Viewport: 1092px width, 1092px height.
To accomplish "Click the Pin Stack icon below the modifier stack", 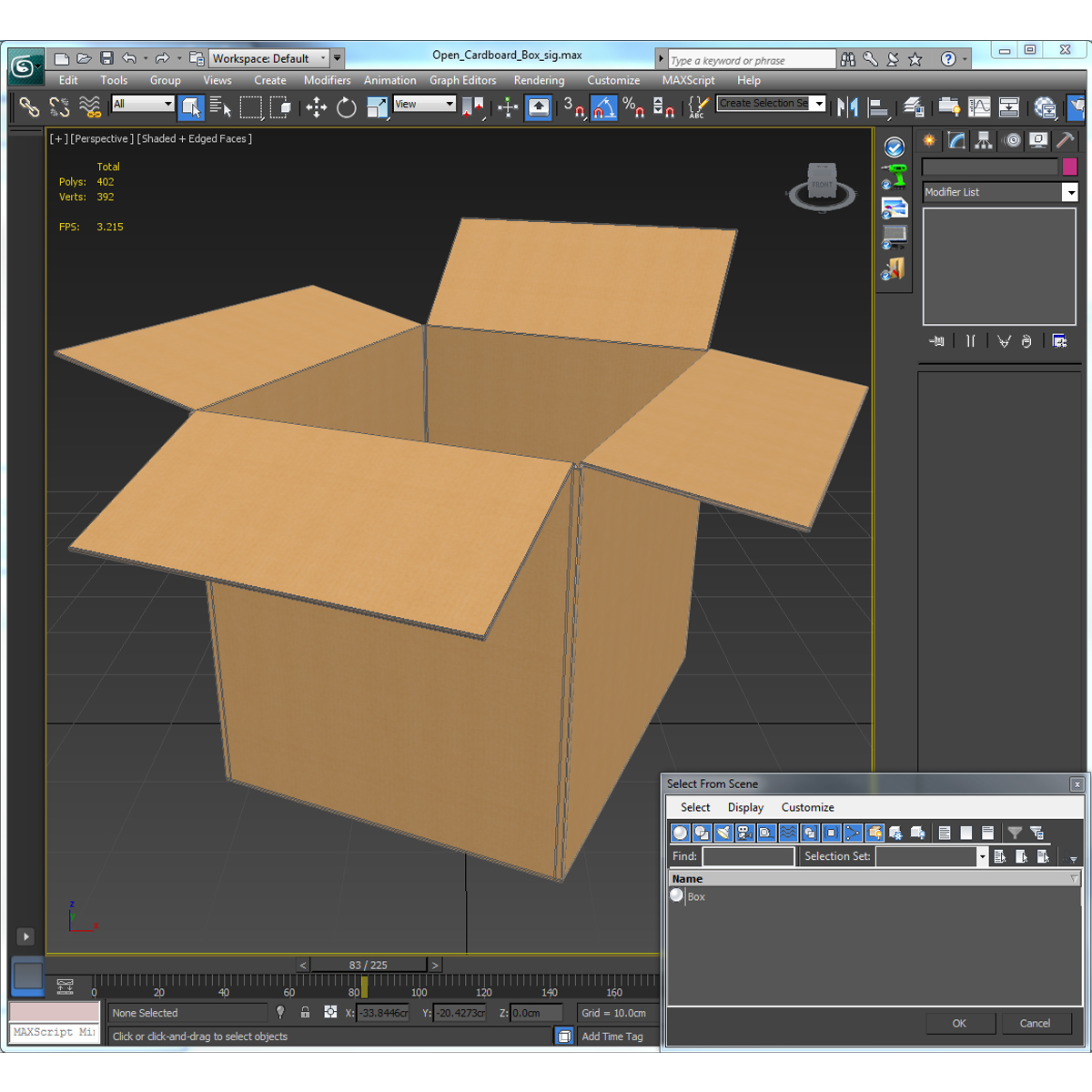I will pyautogui.click(x=936, y=340).
